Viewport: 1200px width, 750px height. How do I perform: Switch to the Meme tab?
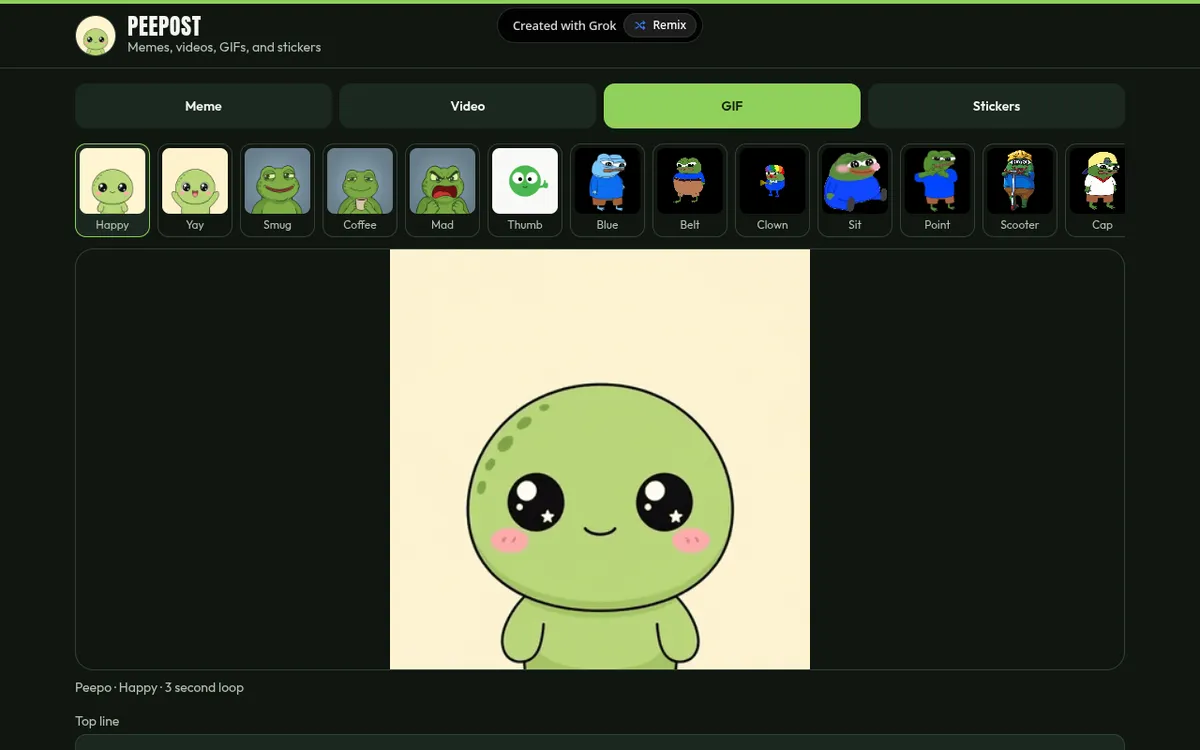[x=203, y=106]
